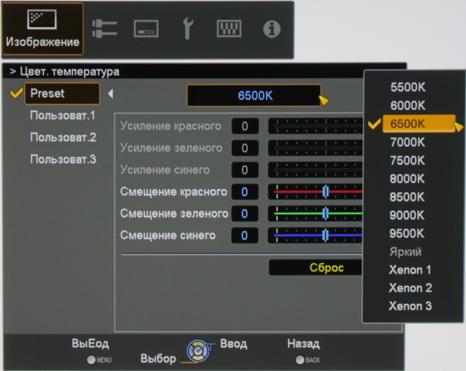Click the Назад label
This screenshot has height=371, width=466.
coord(303,344)
